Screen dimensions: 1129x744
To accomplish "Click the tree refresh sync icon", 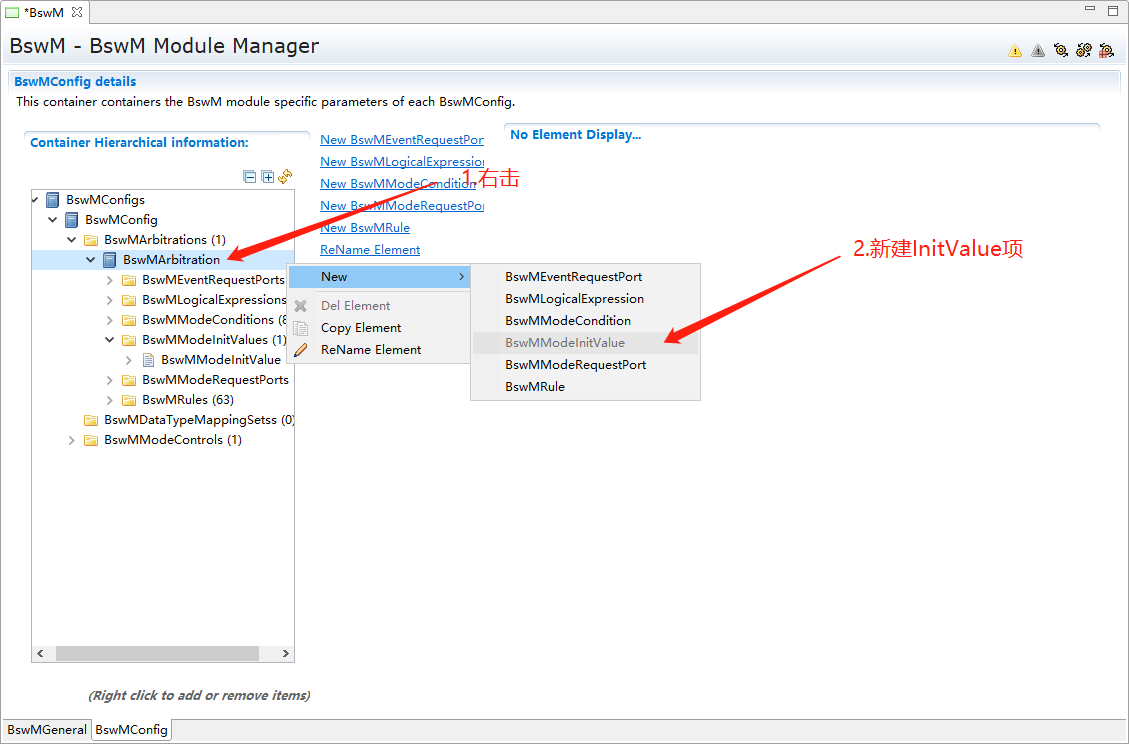I will 285,177.
